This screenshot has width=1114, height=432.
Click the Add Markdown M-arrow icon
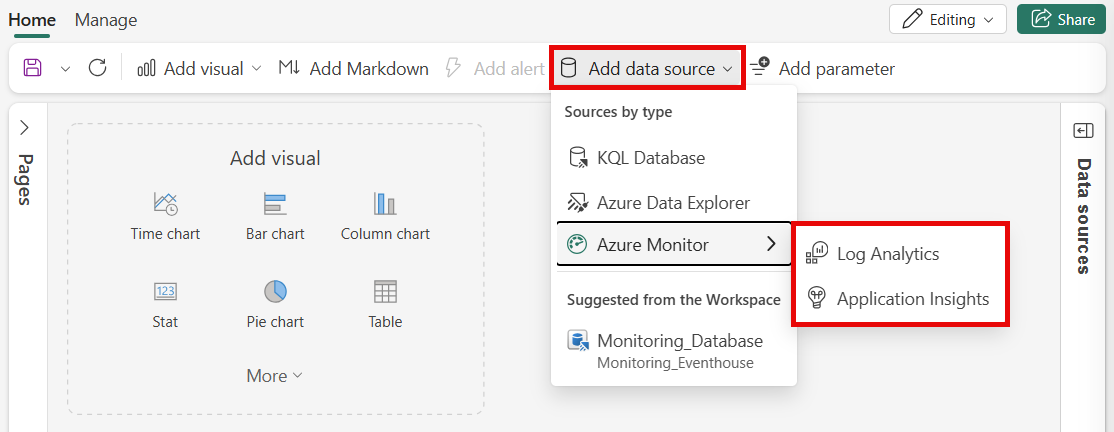point(289,68)
